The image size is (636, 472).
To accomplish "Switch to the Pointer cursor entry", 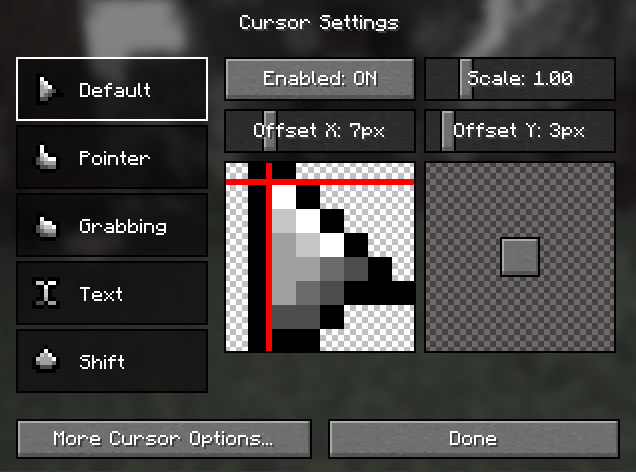I will click(112, 157).
